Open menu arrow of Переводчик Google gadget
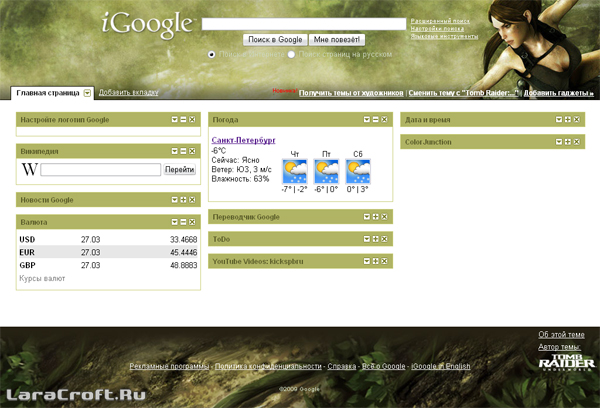600x408 pixels. (367, 217)
